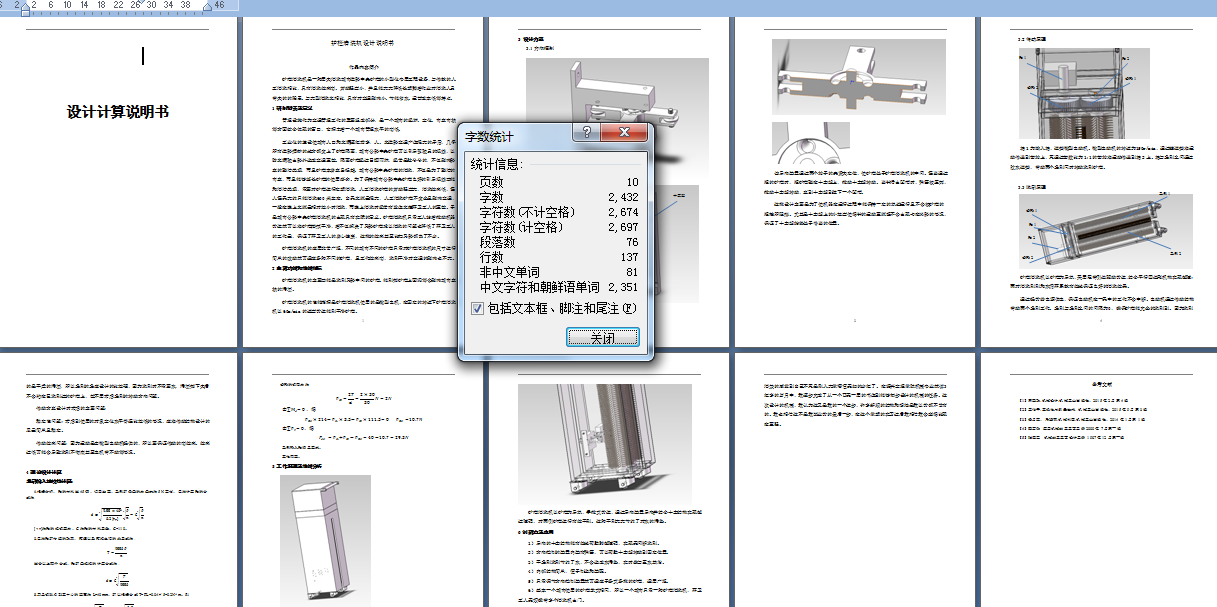Uncheck 包括文本框、脚注和尾注 checkbox
Viewport: 1217px width, 607px height.
point(477,308)
